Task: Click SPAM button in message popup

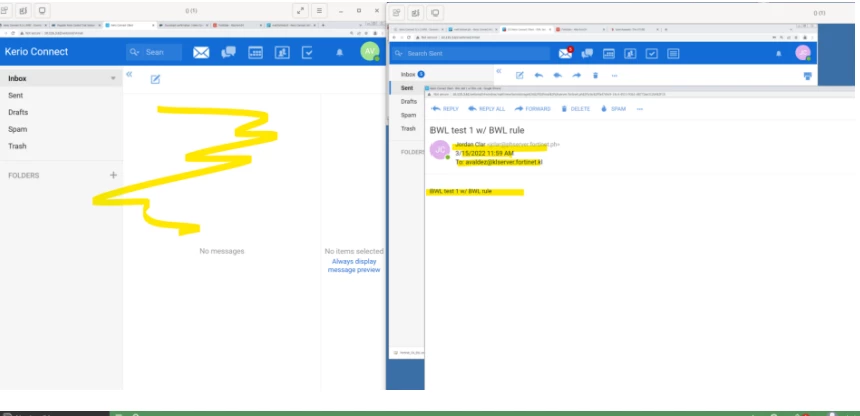Action: tap(613, 109)
